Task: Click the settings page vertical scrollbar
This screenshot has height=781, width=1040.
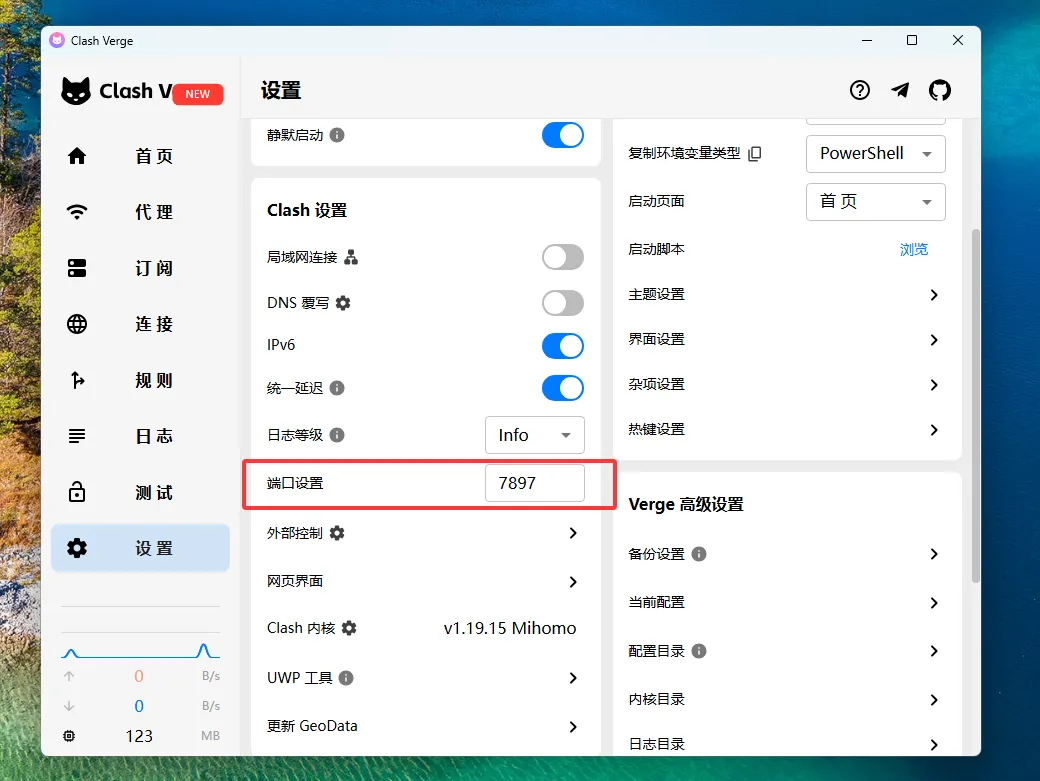Action: coord(975,406)
